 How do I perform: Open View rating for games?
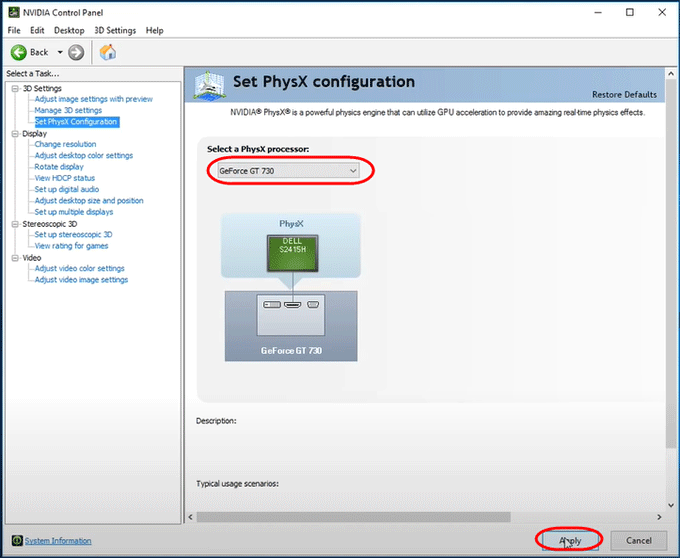pyautogui.click(x=72, y=245)
